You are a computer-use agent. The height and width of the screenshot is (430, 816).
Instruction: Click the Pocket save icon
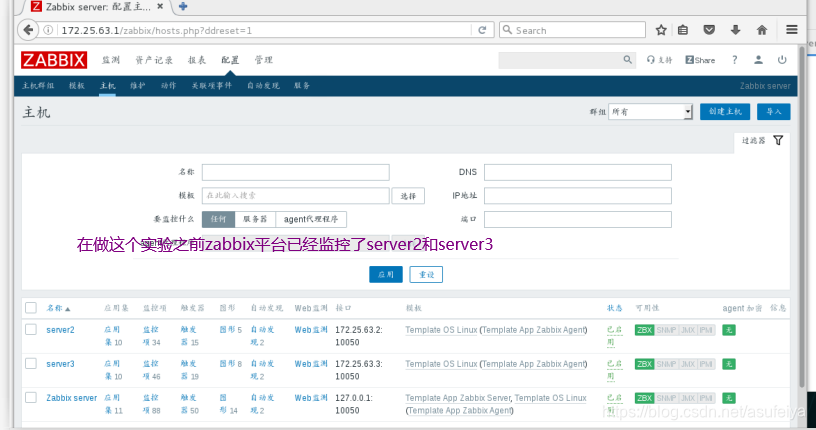pos(709,30)
